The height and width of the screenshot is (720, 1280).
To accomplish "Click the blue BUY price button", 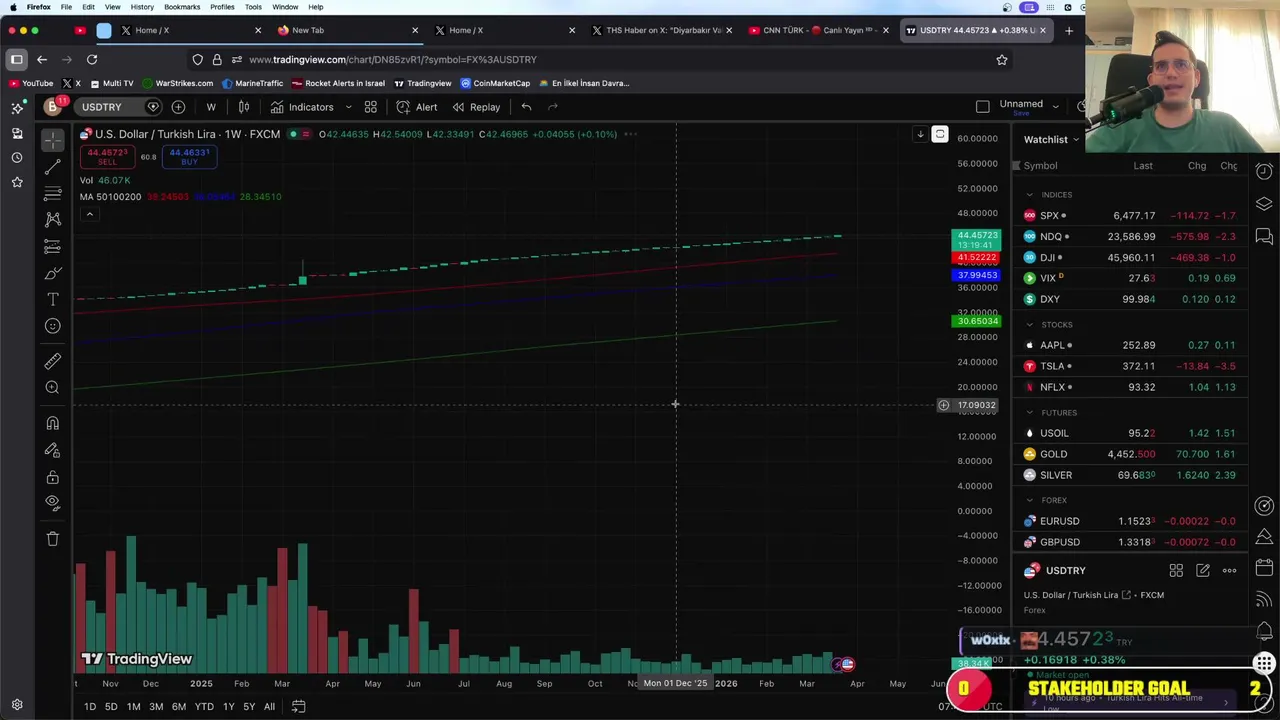I will (x=189, y=157).
